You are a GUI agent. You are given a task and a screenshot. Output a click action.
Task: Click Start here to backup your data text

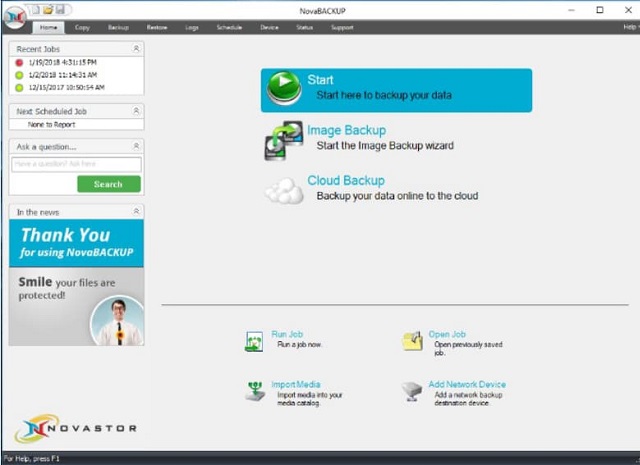pyautogui.click(x=384, y=96)
